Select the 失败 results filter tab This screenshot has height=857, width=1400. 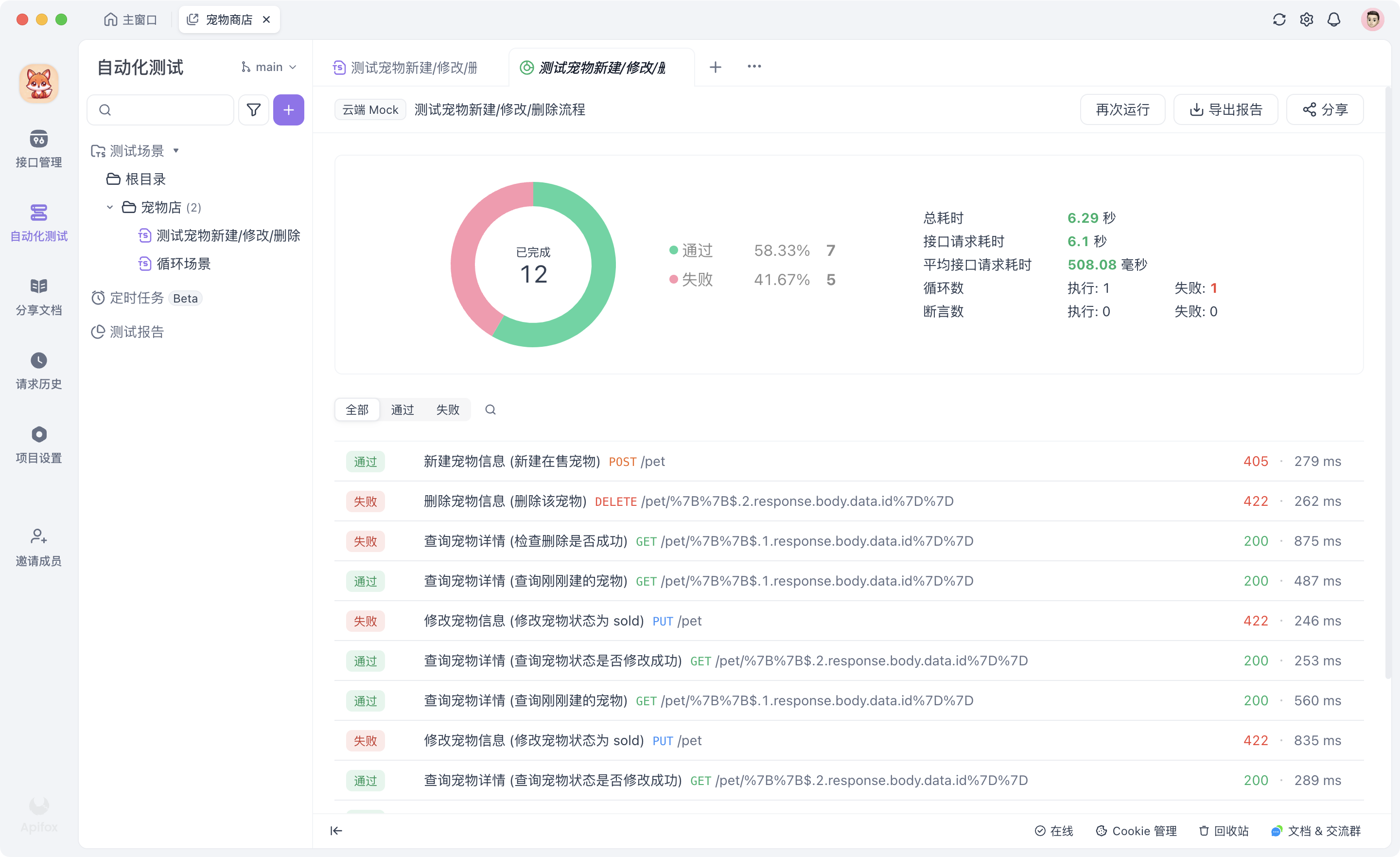[x=447, y=409]
